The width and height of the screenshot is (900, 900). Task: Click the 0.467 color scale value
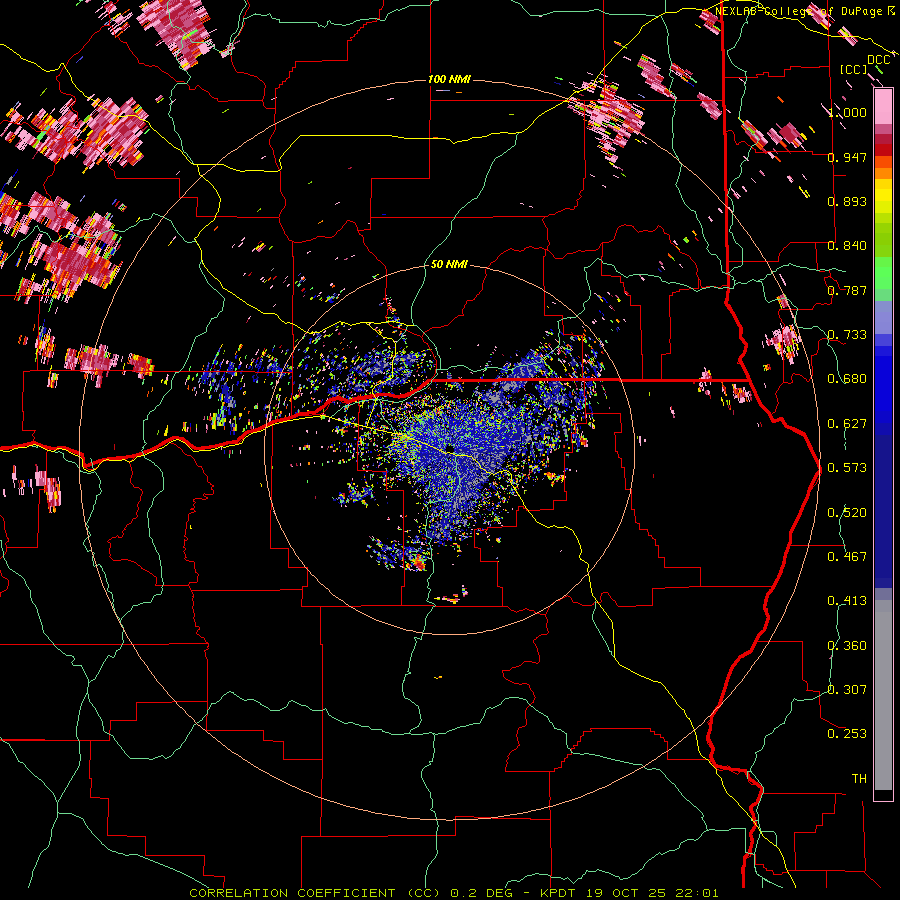click(x=847, y=557)
